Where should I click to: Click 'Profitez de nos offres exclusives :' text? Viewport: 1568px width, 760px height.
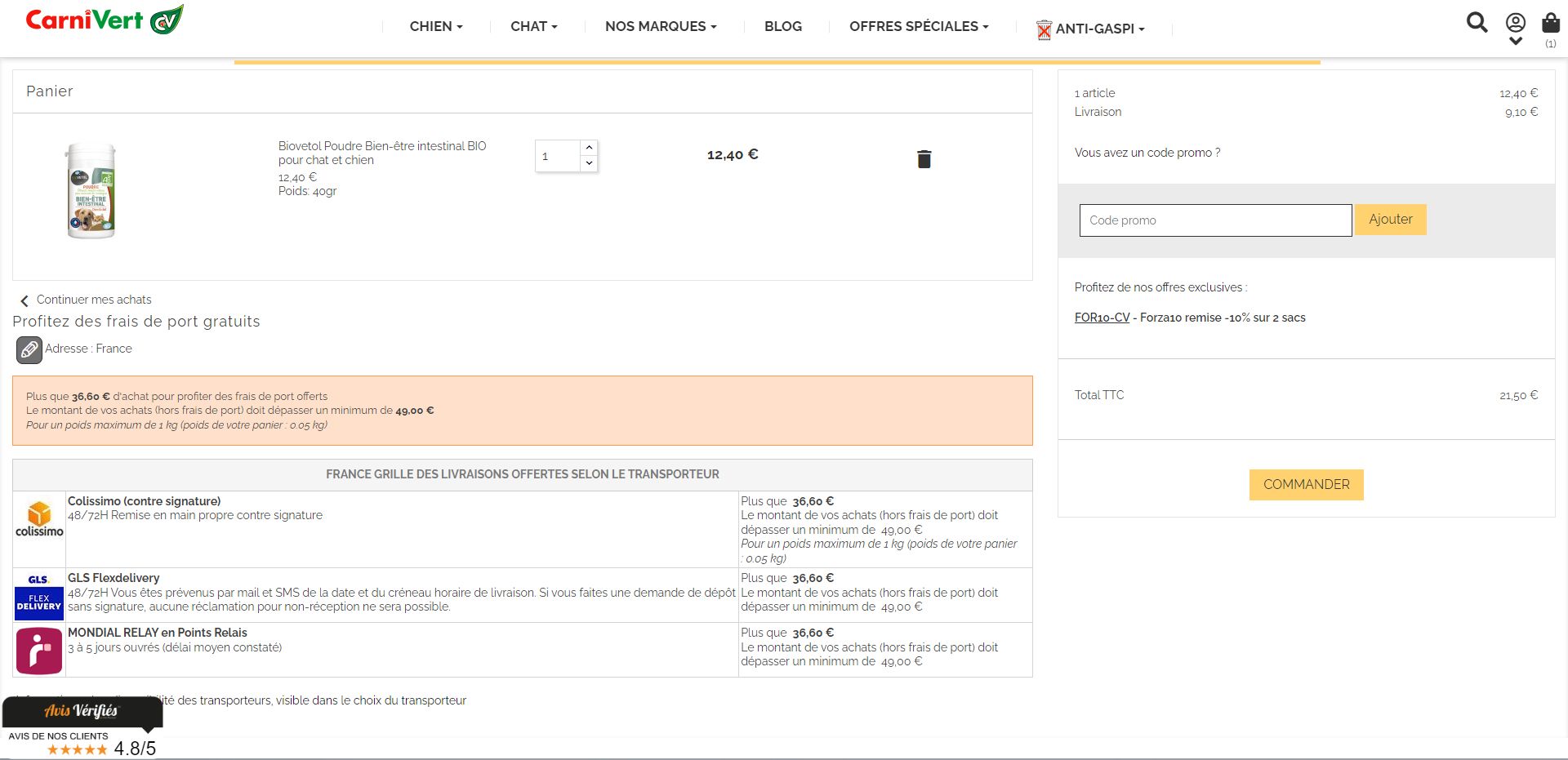1160,287
